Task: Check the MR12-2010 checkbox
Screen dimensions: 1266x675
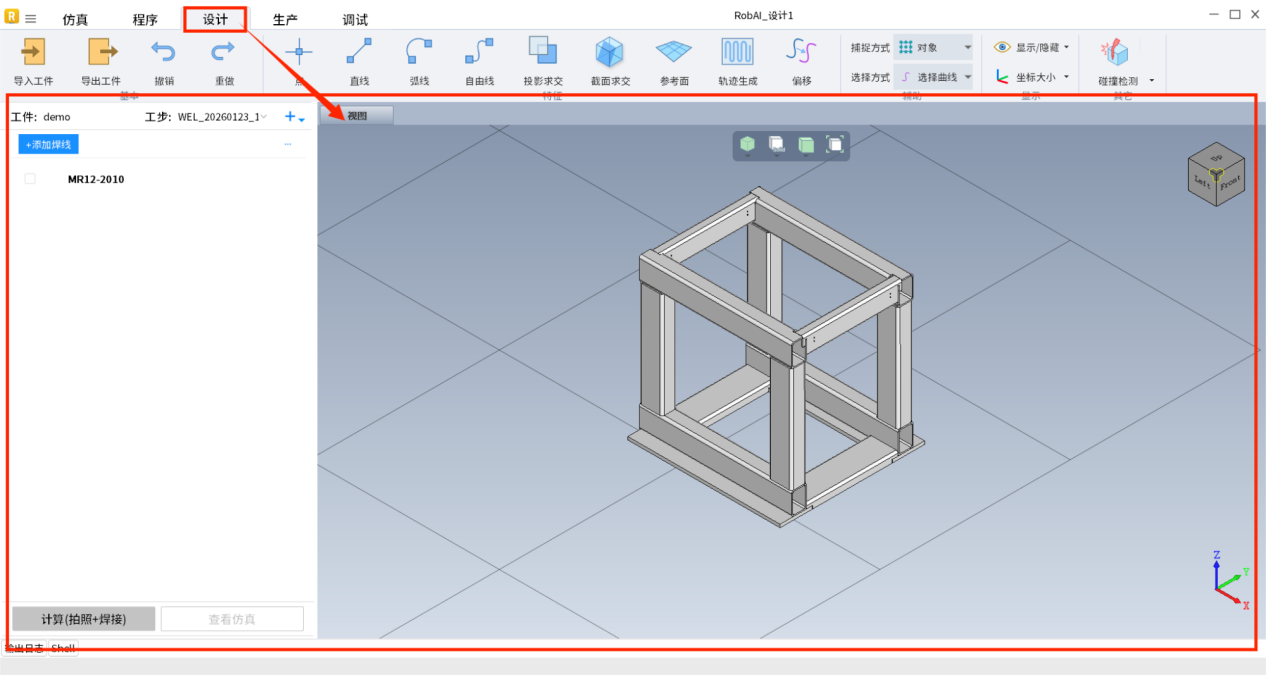Action: click(x=30, y=179)
